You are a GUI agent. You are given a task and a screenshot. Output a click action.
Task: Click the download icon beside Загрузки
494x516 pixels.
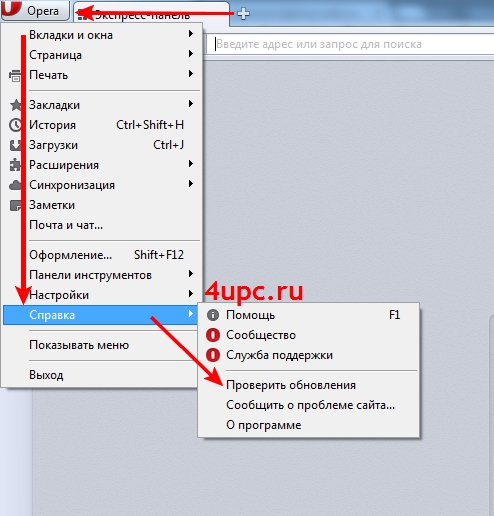(x=15, y=145)
